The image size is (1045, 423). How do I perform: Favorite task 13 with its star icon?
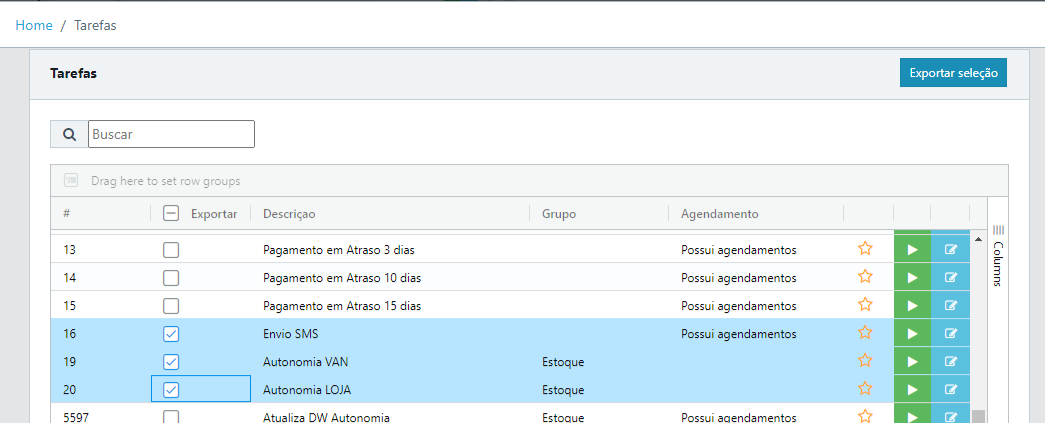(865, 249)
